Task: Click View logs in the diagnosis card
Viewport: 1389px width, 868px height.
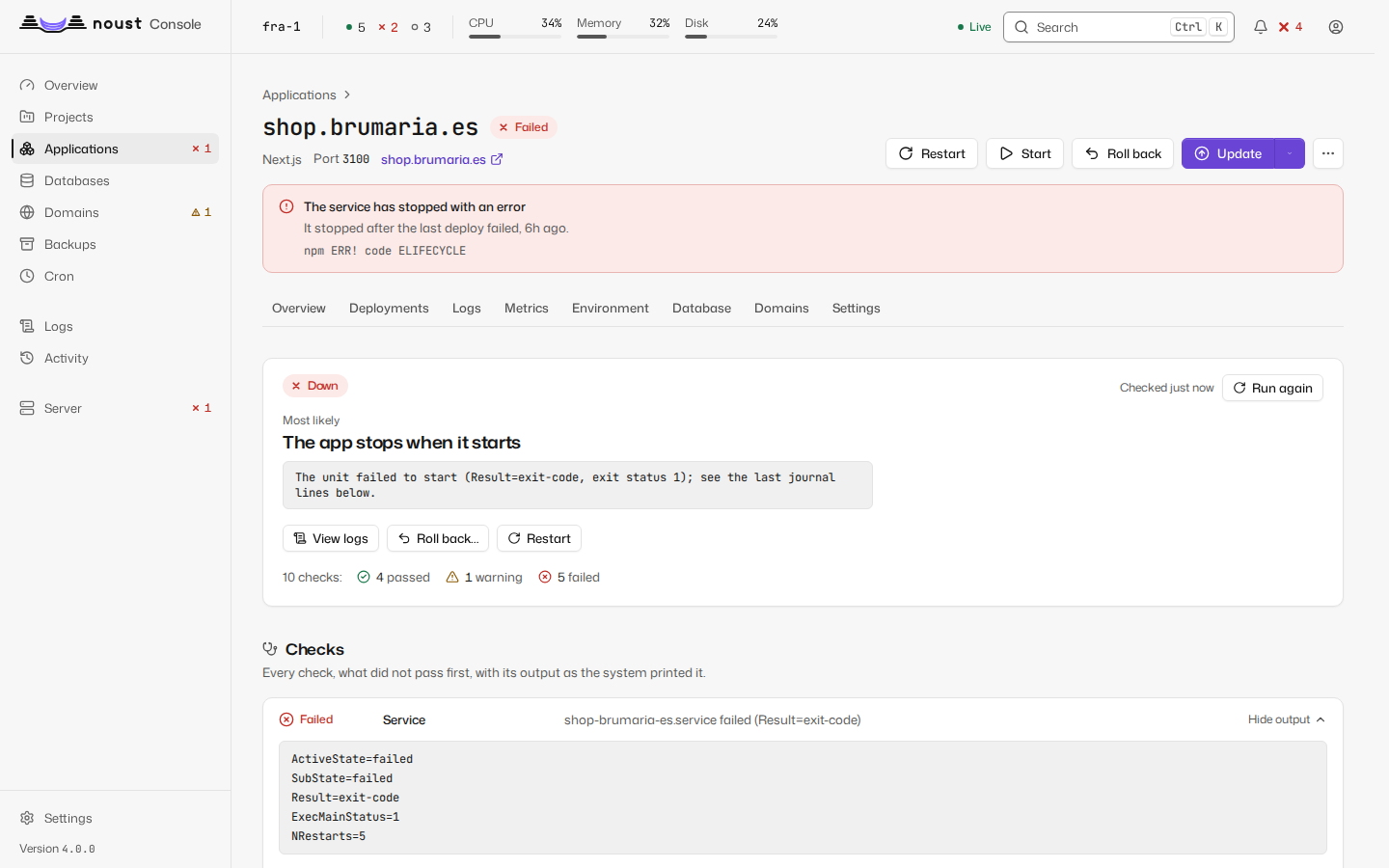Action: 331,538
